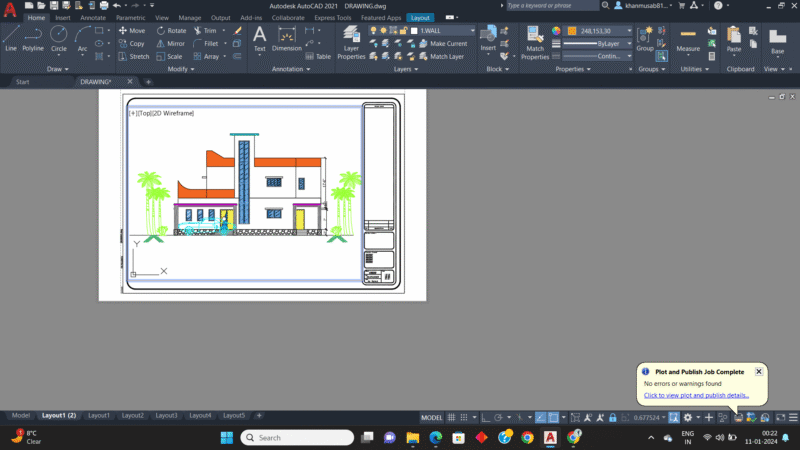Expand the Draw panel

(57, 69)
